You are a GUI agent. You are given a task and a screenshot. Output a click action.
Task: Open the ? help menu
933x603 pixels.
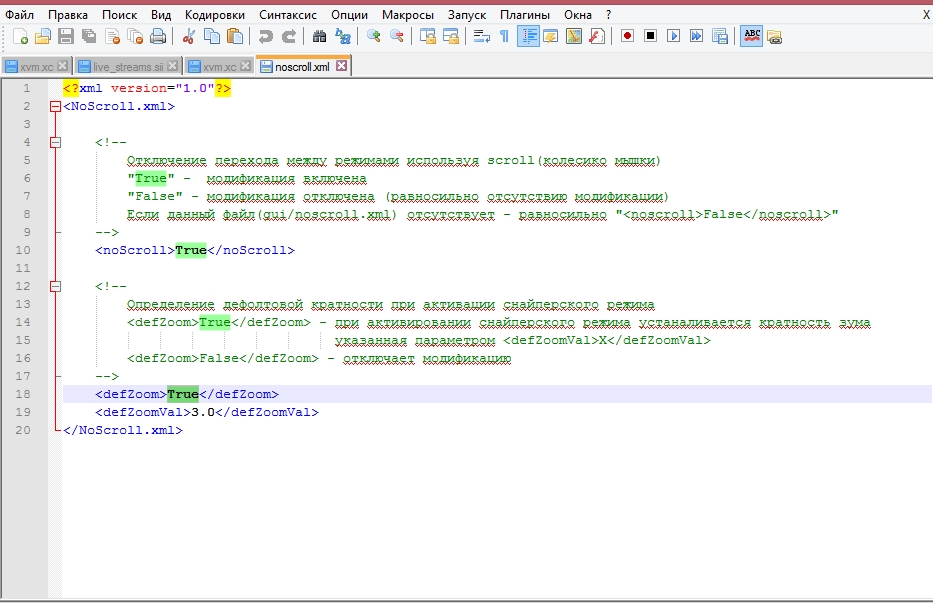[x=608, y=15]
